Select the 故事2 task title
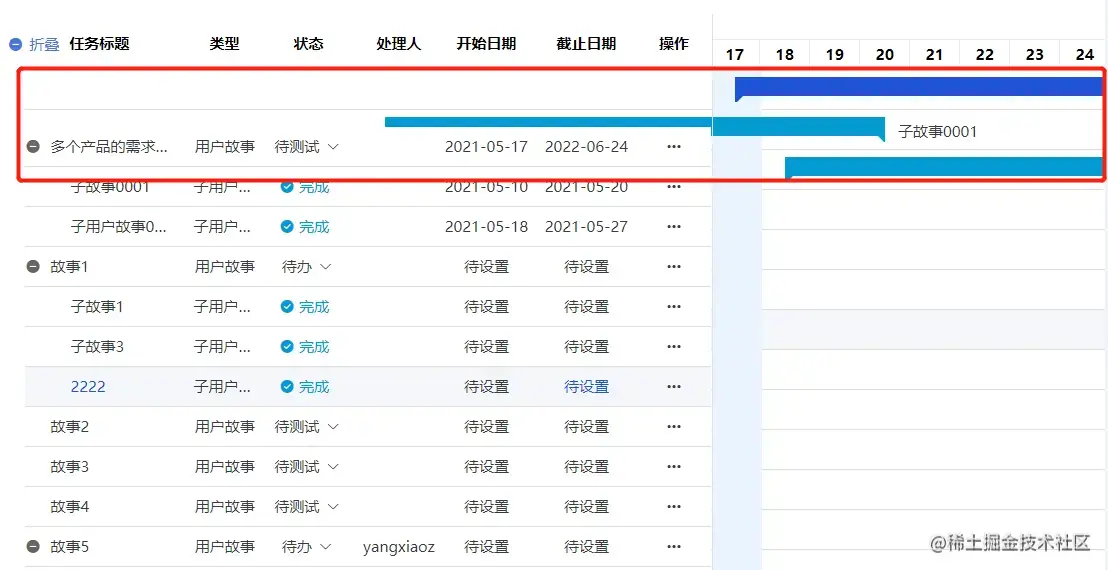Viewport: 1108px width, 570px height. click(x=69, y=427)
